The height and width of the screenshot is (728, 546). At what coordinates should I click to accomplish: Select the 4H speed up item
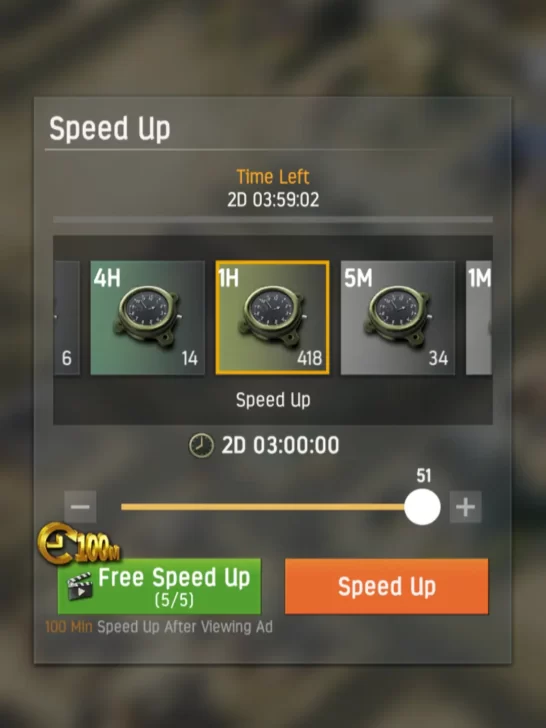click(x=147, y=318)
